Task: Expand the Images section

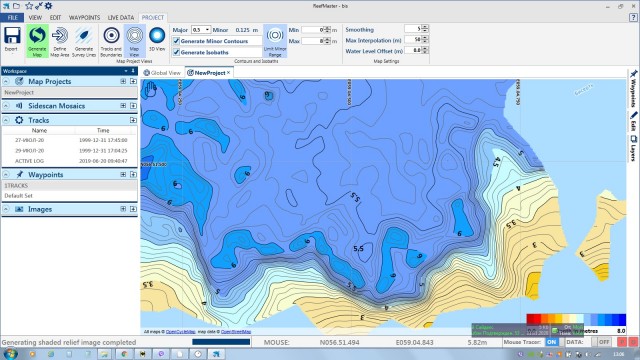Action: tap(6, 209)
